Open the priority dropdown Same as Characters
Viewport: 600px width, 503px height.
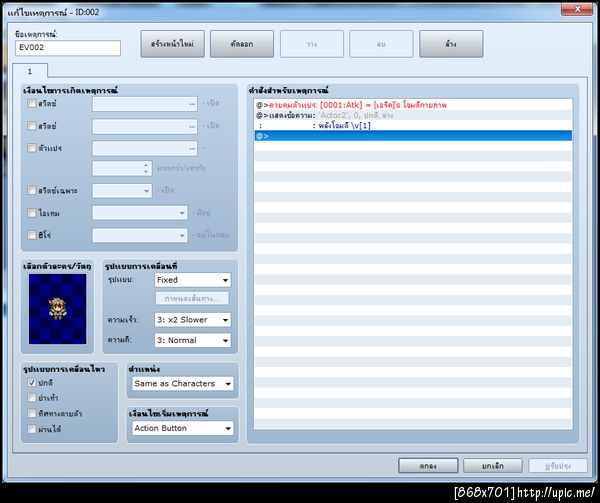[x=183, y=384]
